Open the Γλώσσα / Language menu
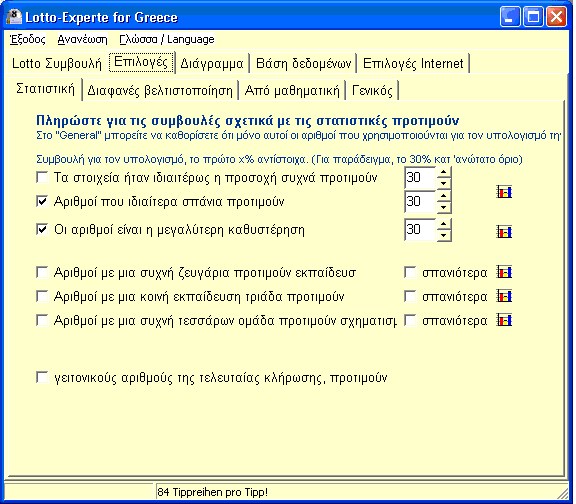Image resolution: width=576 pixels, height=504 pixels. [x=168, y=39]
